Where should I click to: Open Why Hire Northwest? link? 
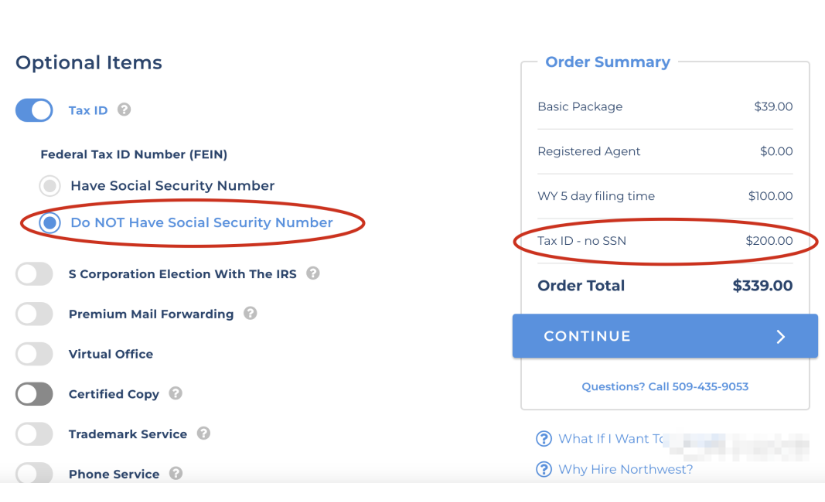pos(625,469)
